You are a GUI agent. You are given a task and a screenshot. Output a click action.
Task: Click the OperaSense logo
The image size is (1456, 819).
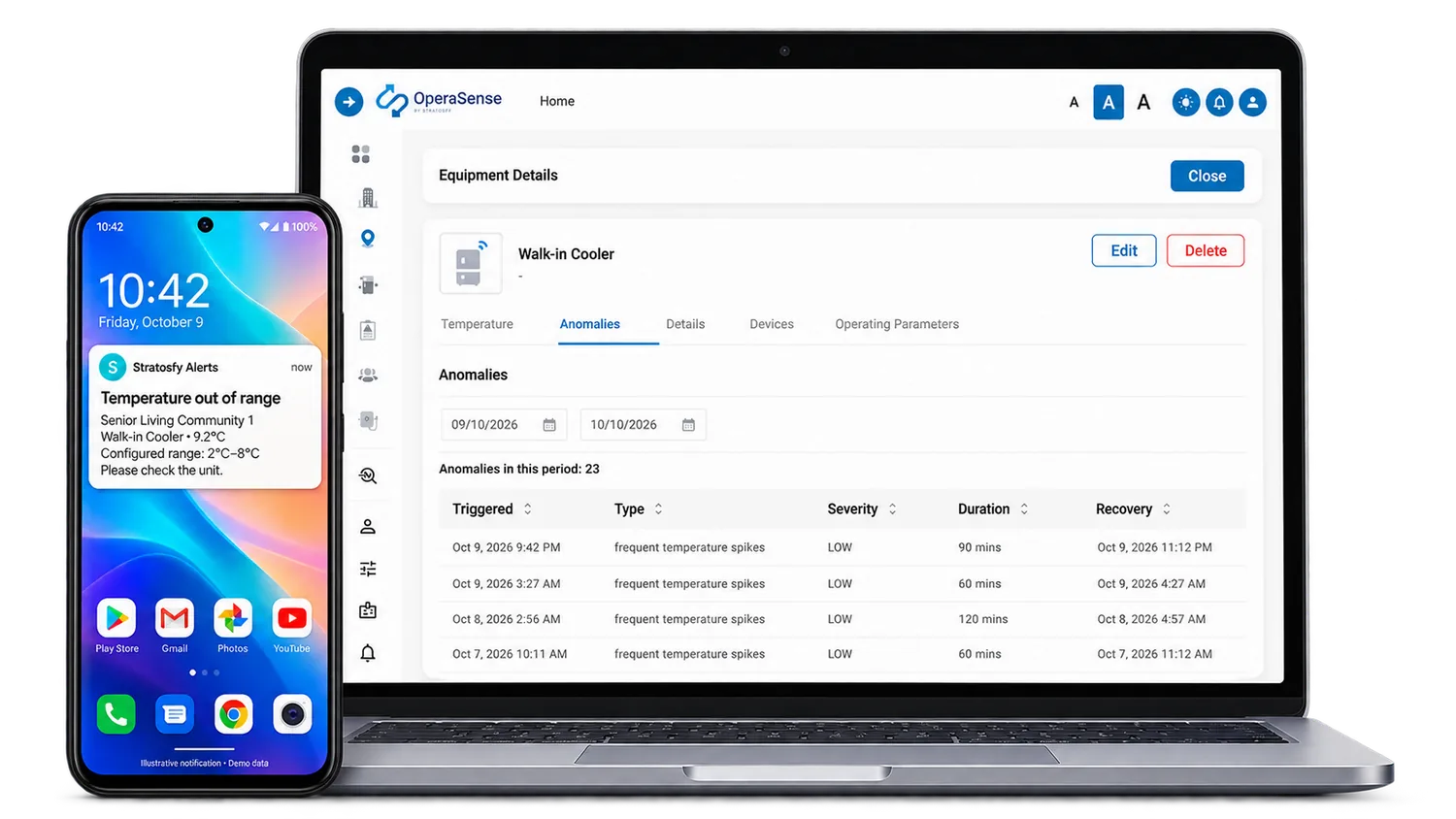439,100
